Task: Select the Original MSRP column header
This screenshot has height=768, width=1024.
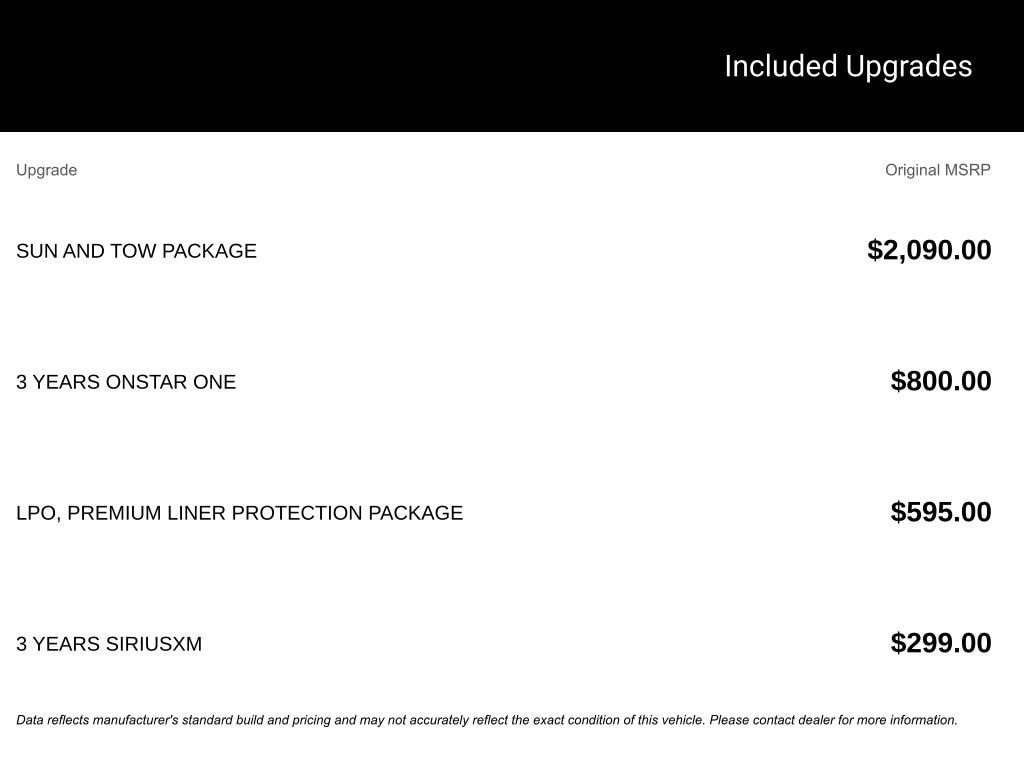Action: pyautogui.click(x=937, y=170)
